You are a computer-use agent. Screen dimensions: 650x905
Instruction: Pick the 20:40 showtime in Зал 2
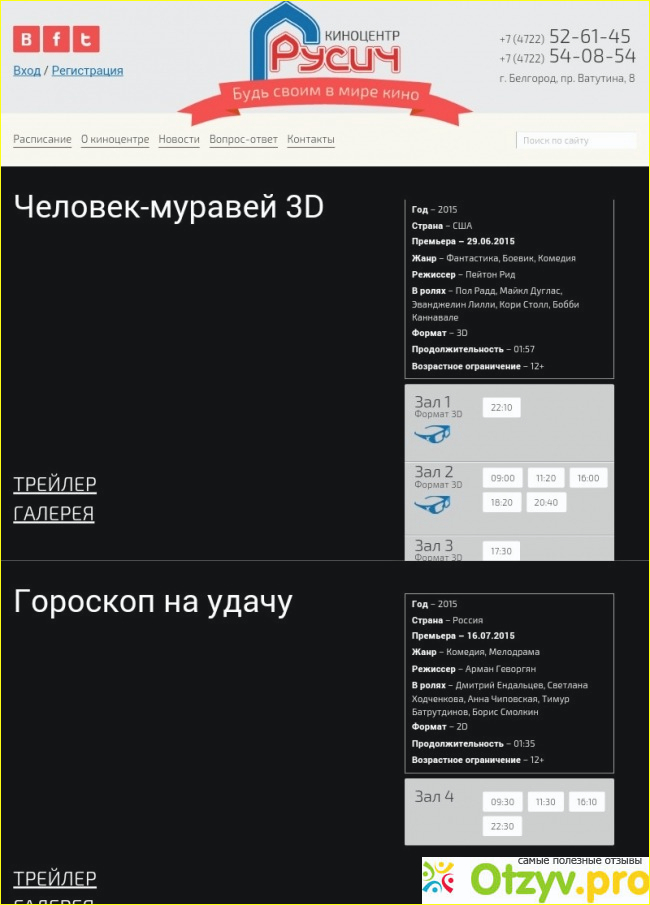[546, 502]
